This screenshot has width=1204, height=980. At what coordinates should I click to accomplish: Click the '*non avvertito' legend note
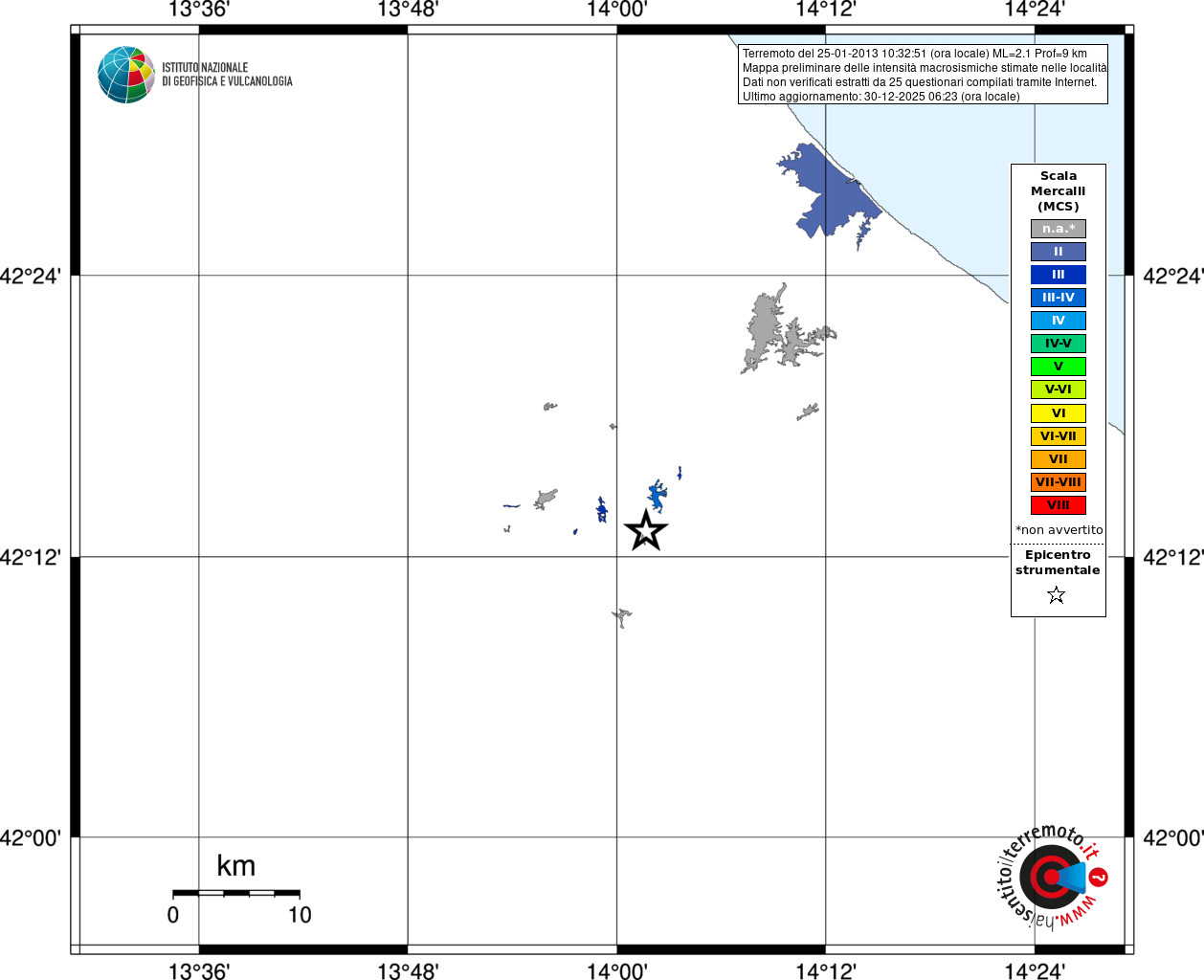click(1059, 530)
